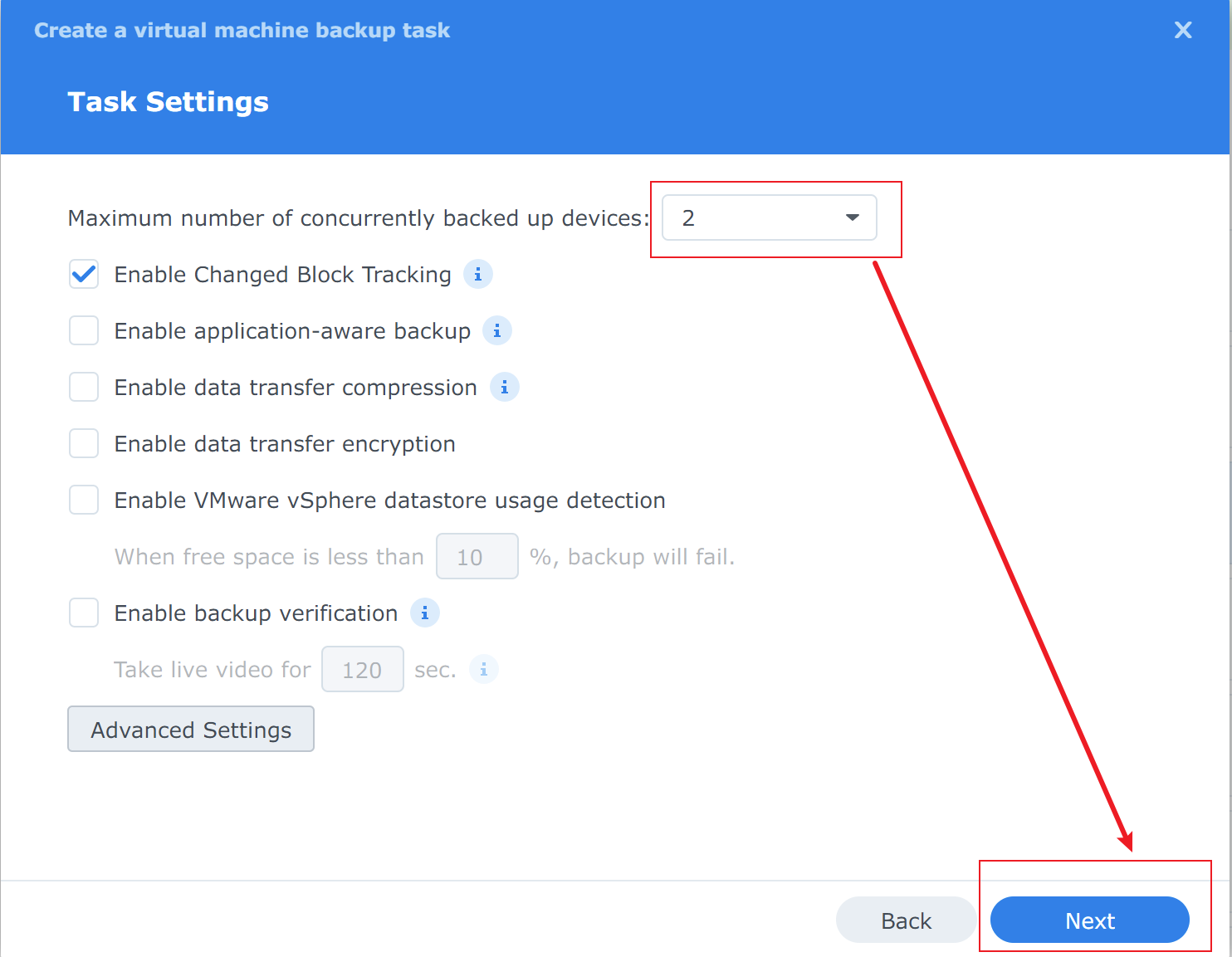Click the Next button

(1089, 920)
